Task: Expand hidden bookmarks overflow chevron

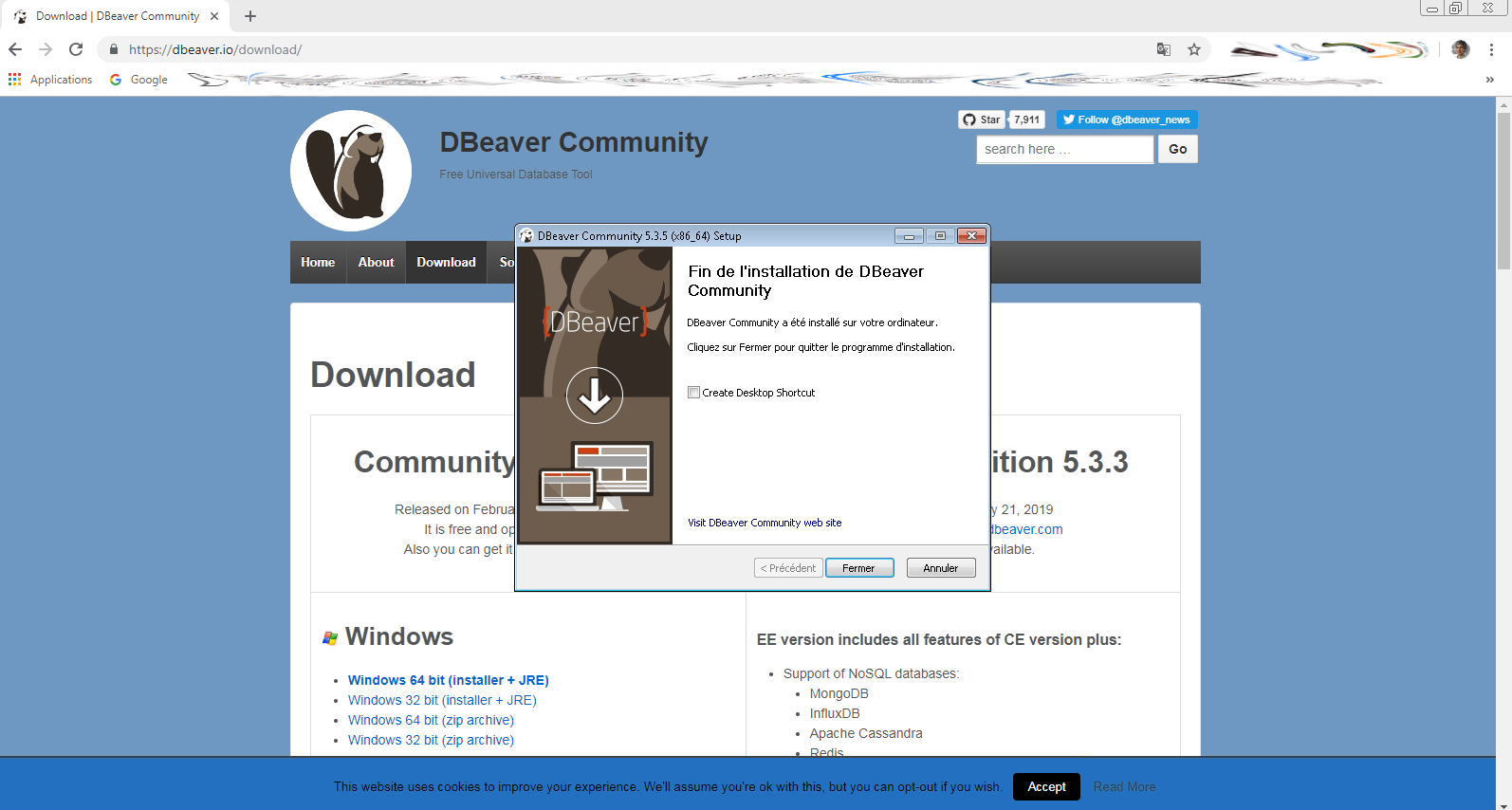Action: [1489, 80]
